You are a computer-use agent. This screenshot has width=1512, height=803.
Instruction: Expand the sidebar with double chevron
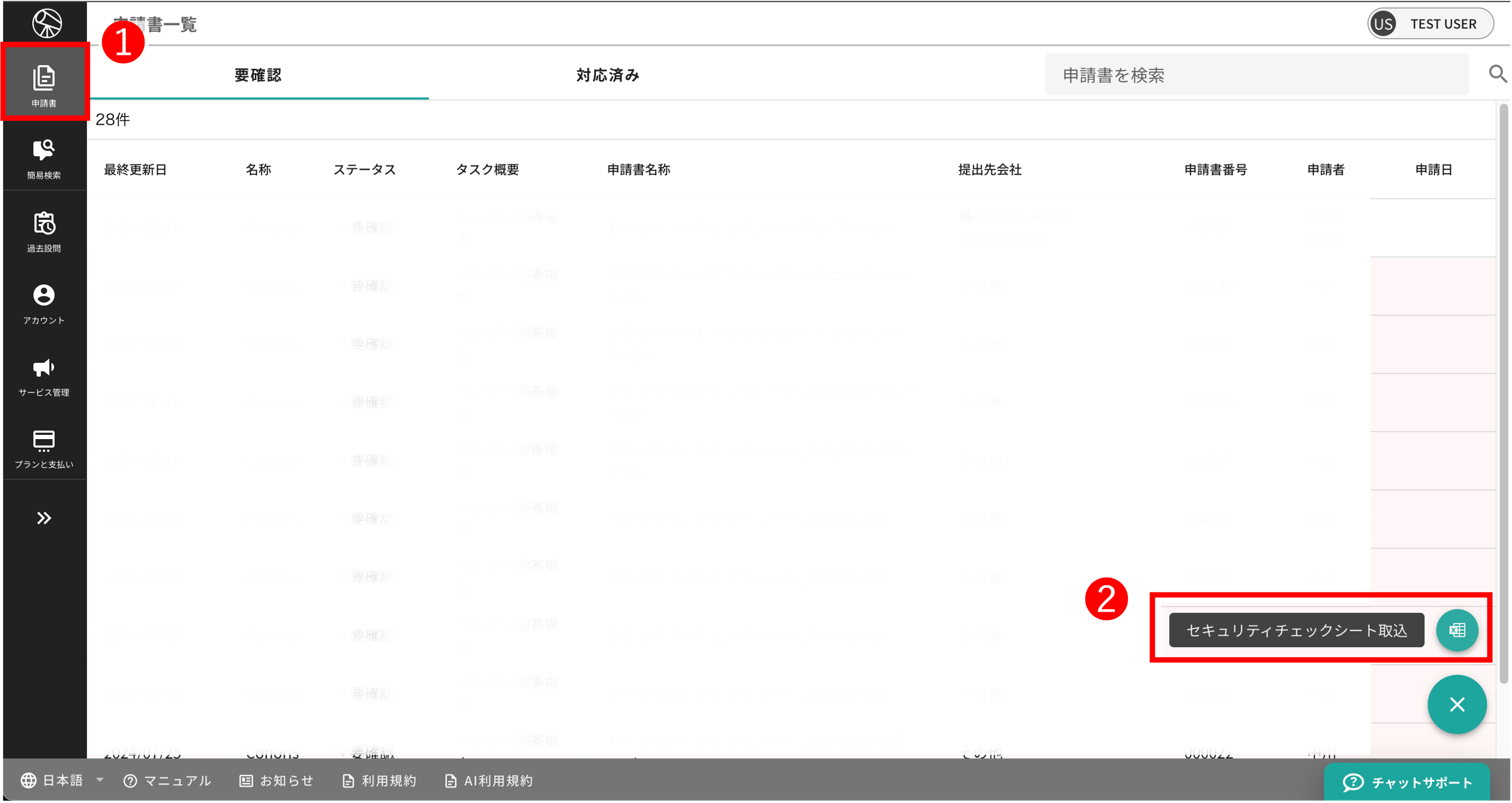tap(44, 518)
